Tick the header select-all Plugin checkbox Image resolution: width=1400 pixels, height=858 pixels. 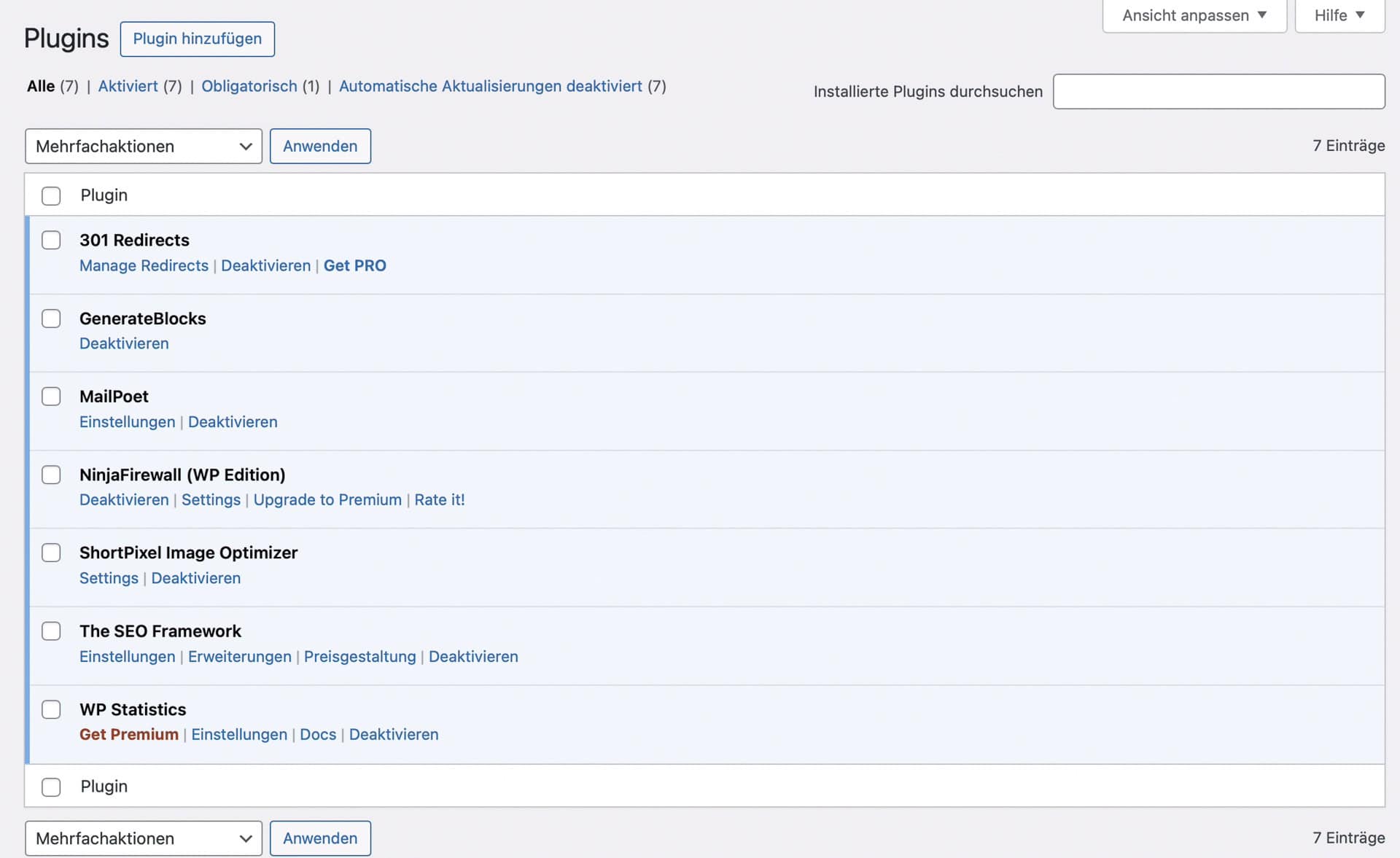[51, 195]
